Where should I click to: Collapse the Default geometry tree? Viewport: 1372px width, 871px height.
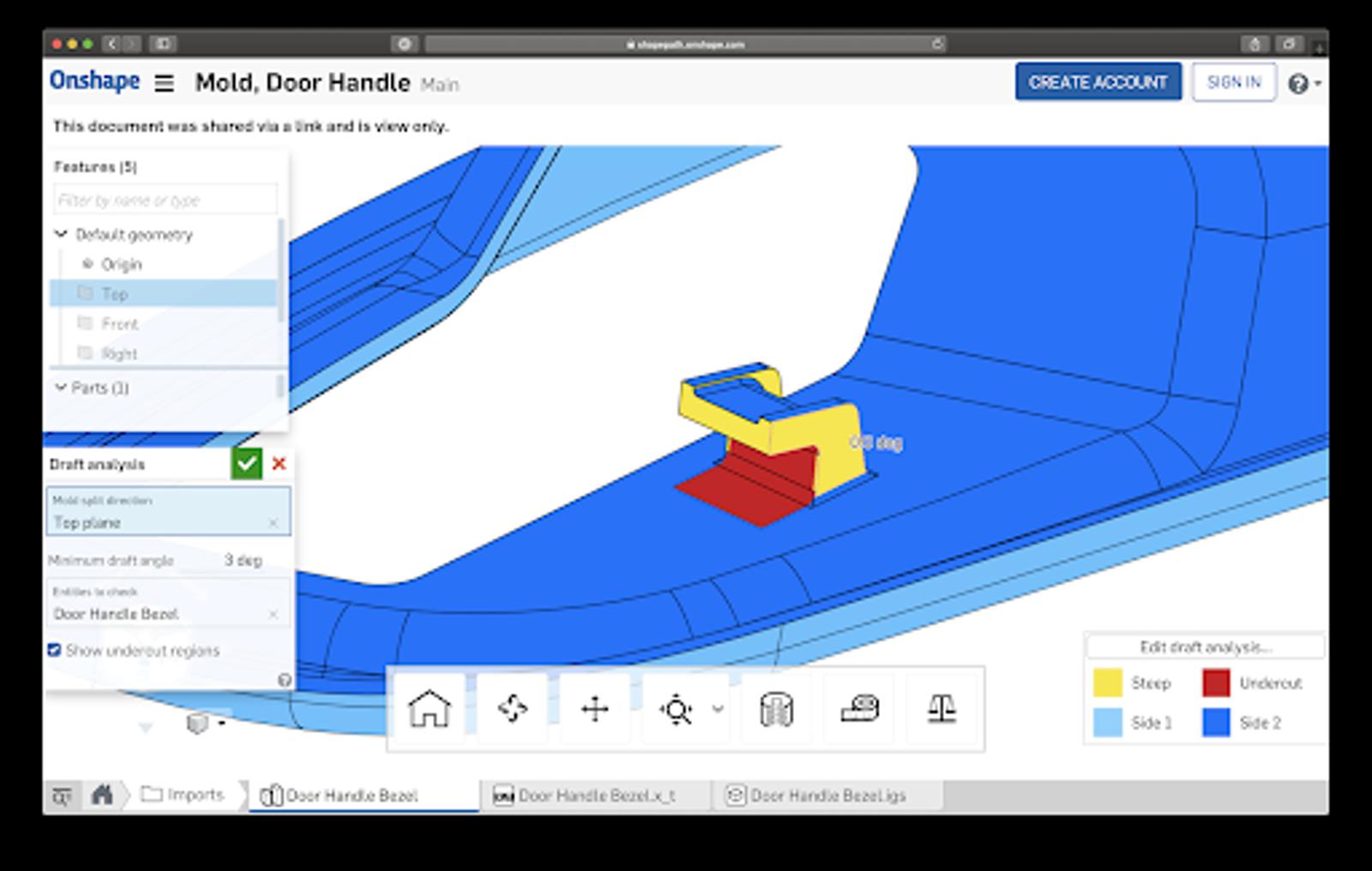click(61, 234)
